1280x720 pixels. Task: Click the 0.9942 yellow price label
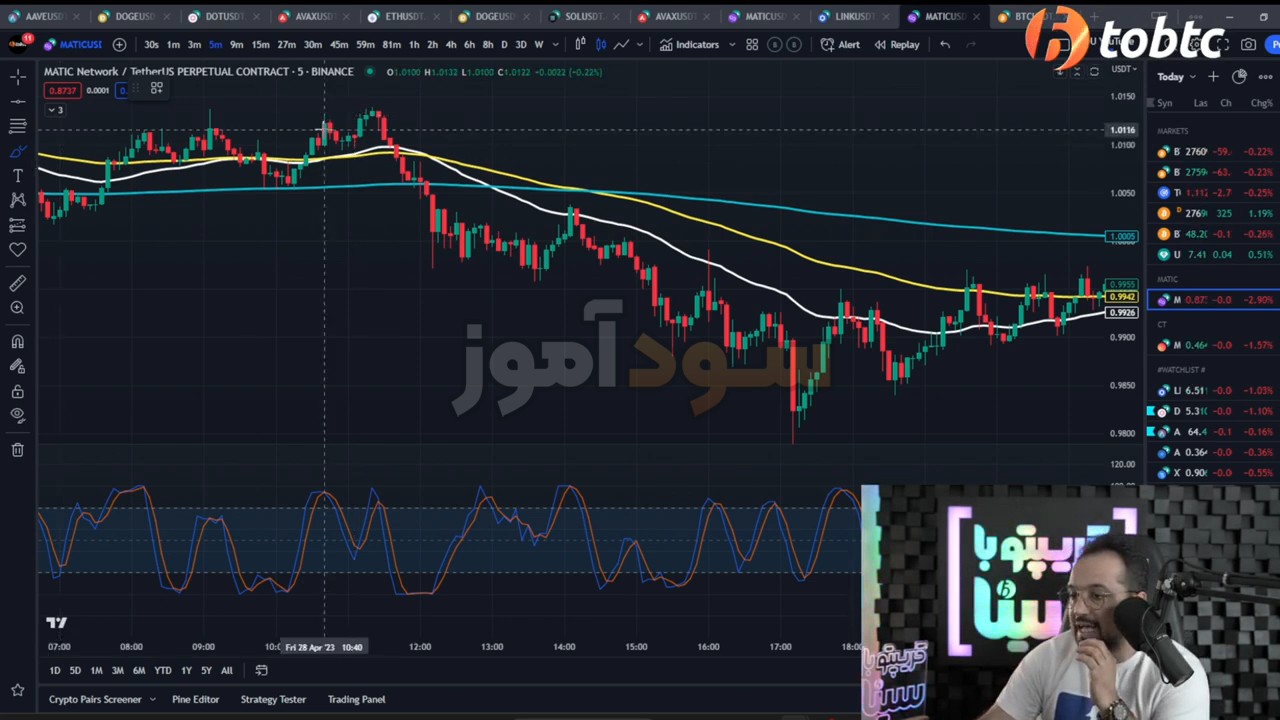(1122, 297)
